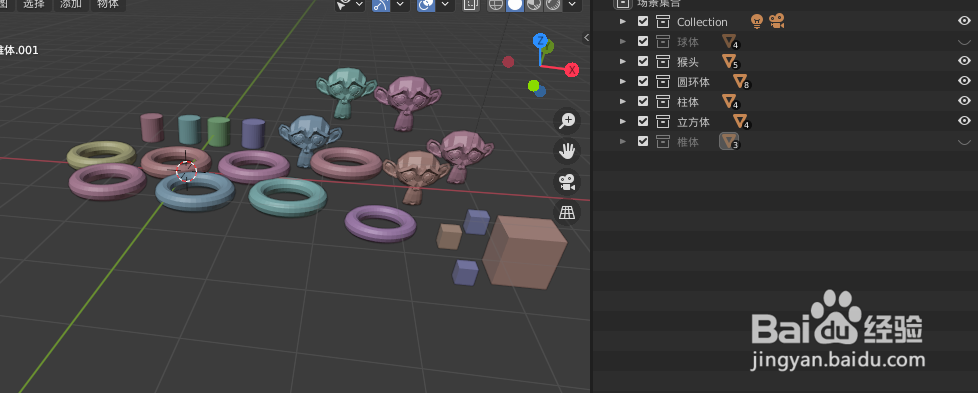This screenshot has width=978, height=393.
Task: Hide the 柱体 collection with eye icon
Action: coord(964,101)
